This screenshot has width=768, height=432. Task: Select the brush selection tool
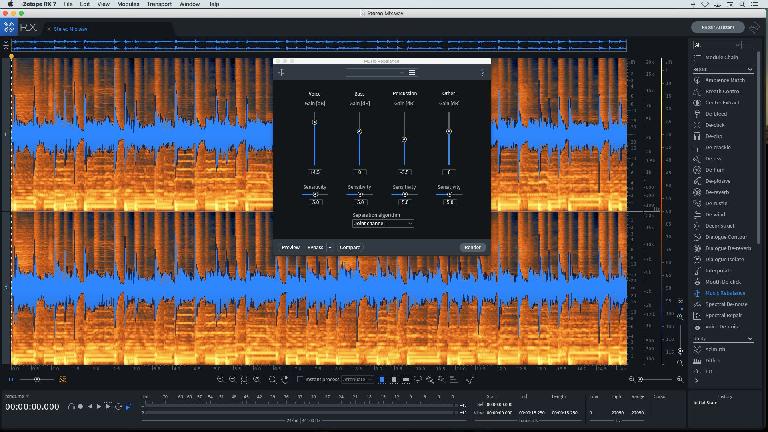(x=430, y=380)
